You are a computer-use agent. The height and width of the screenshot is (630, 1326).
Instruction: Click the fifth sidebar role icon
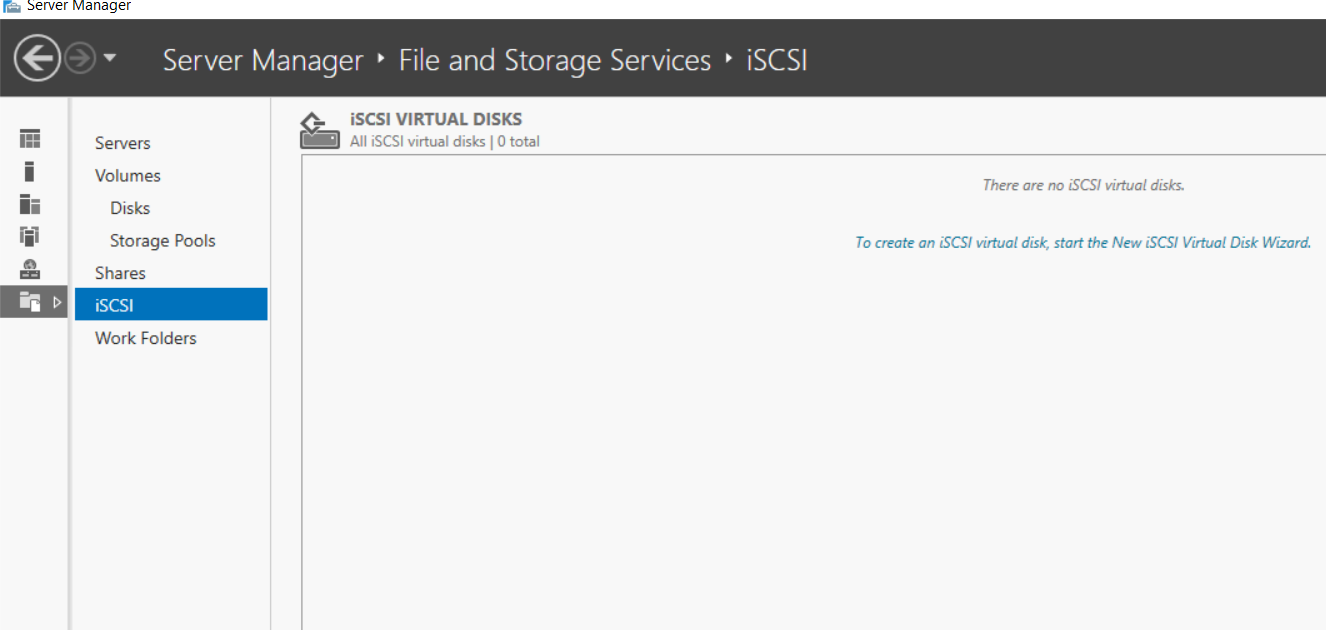30,268
